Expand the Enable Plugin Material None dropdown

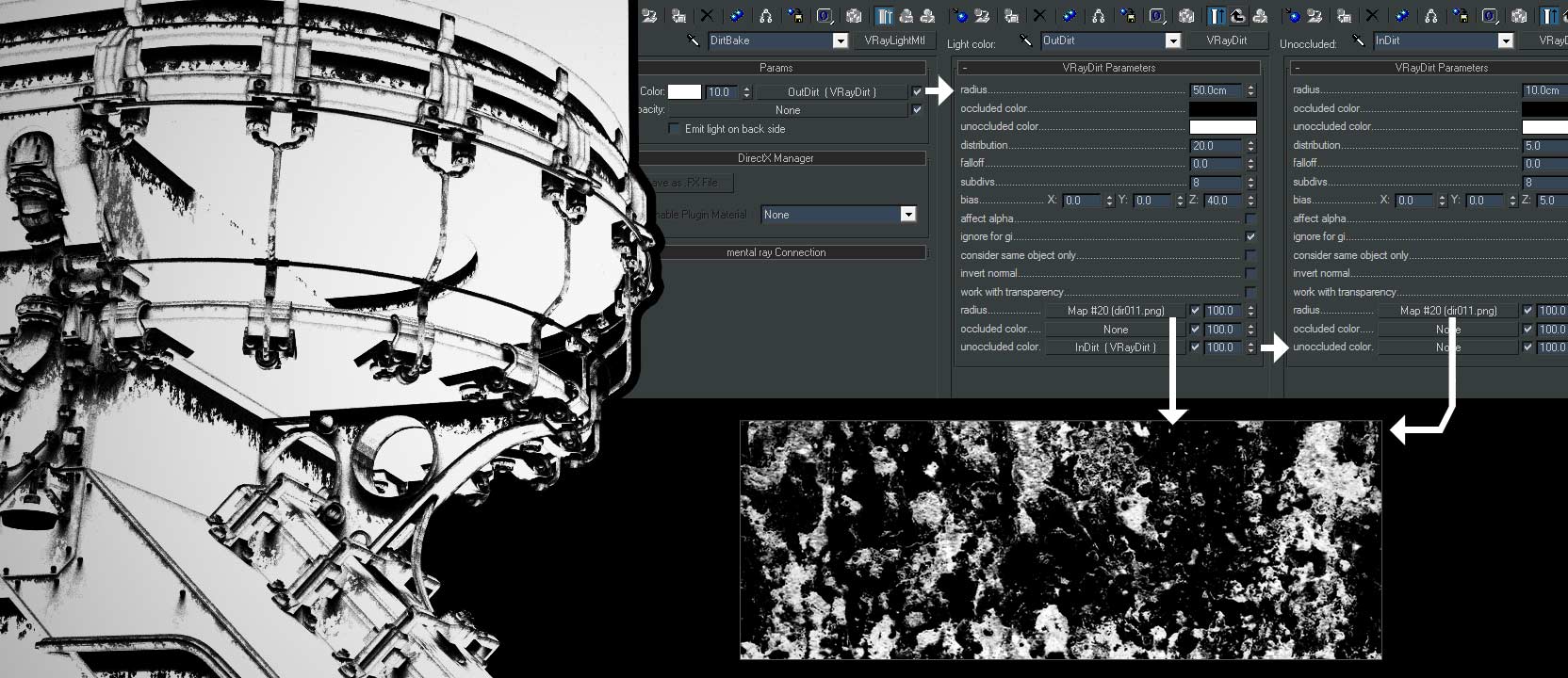click(x=907, y=215)
